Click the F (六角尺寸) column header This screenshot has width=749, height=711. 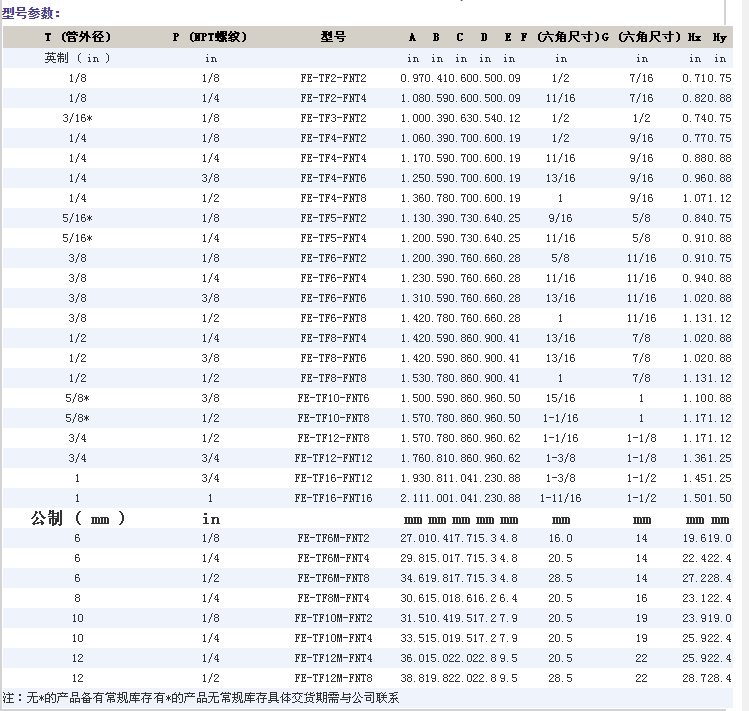pos(560,37)
